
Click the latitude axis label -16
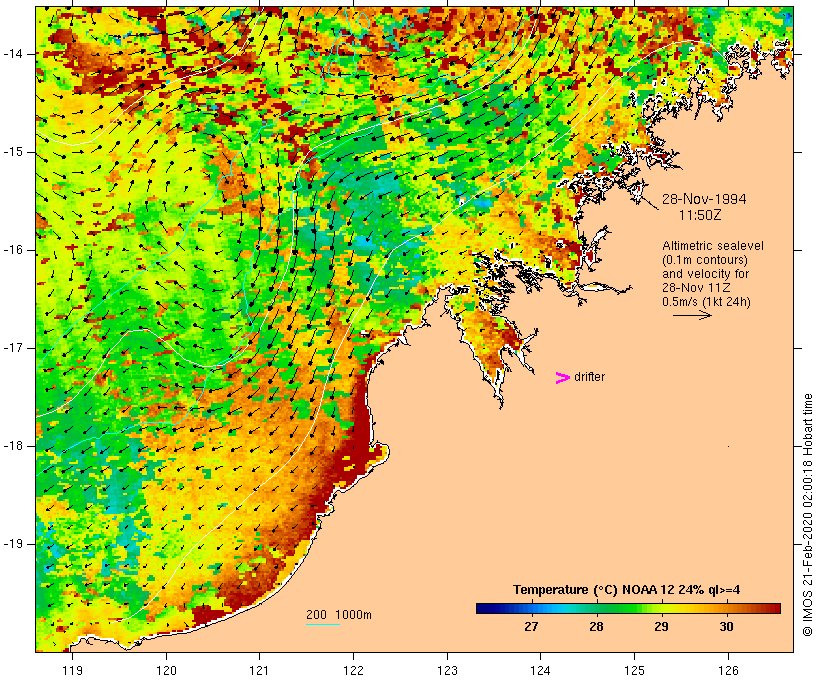13,250
